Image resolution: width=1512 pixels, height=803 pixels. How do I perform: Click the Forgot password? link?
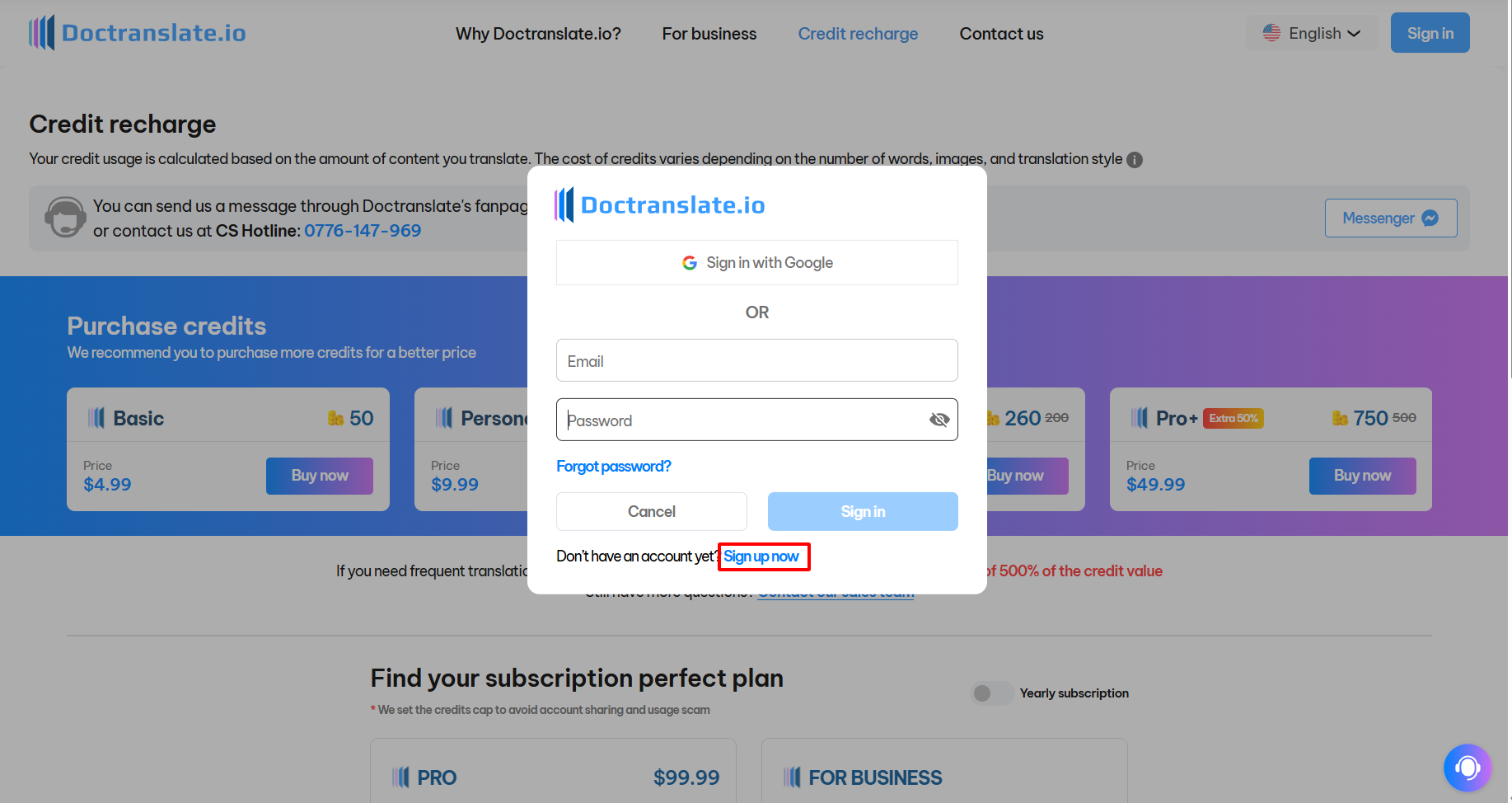point(613,467)
